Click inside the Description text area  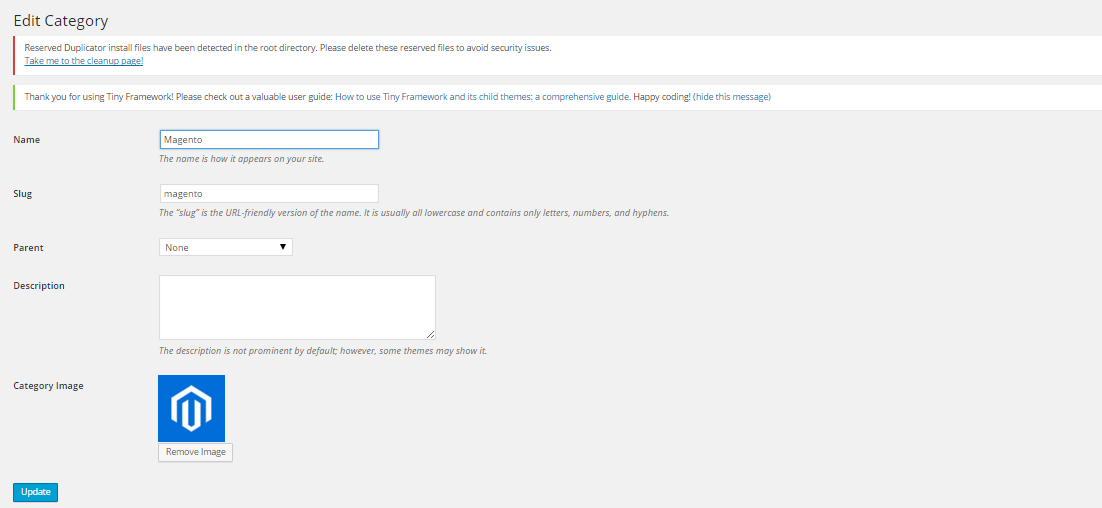(x=297, y=308)
